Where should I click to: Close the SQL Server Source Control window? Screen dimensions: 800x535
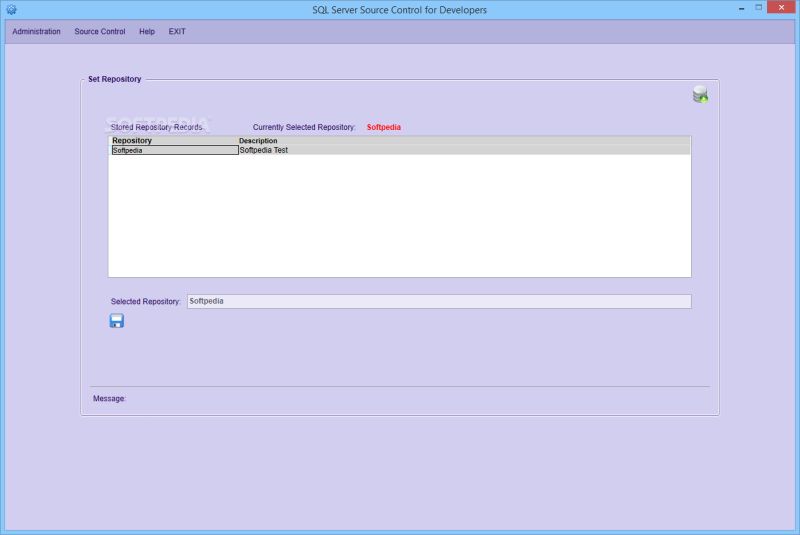(x=781, y=8)
